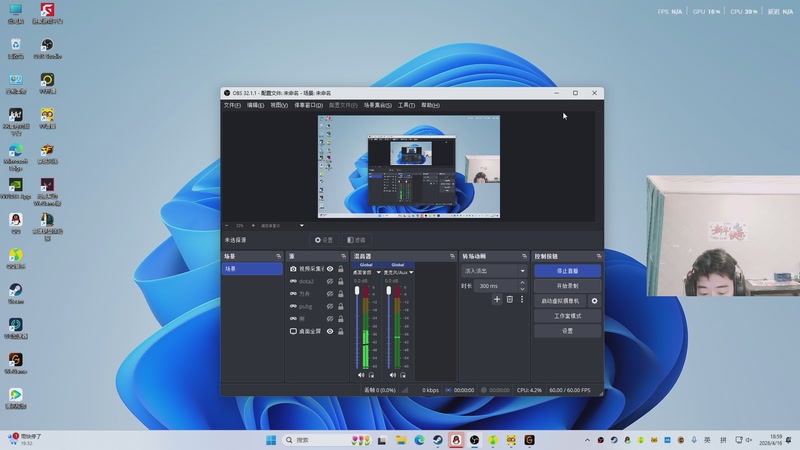Toggle lock on 视频采集设备 source
The width and height of the screenshot is (800, 450).
click(341, 269)
